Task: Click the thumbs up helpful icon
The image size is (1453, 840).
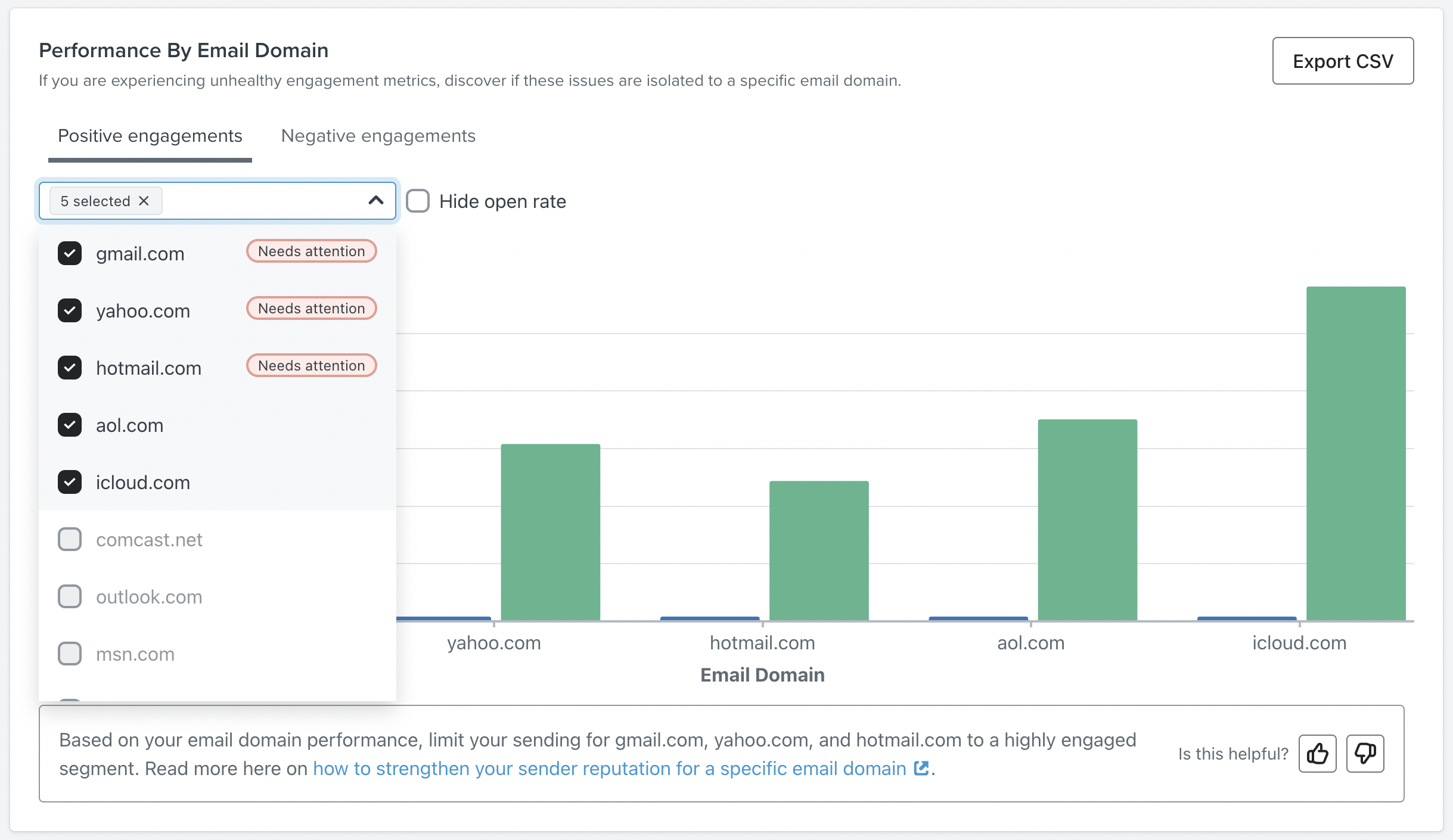Action: [1318, 753]
